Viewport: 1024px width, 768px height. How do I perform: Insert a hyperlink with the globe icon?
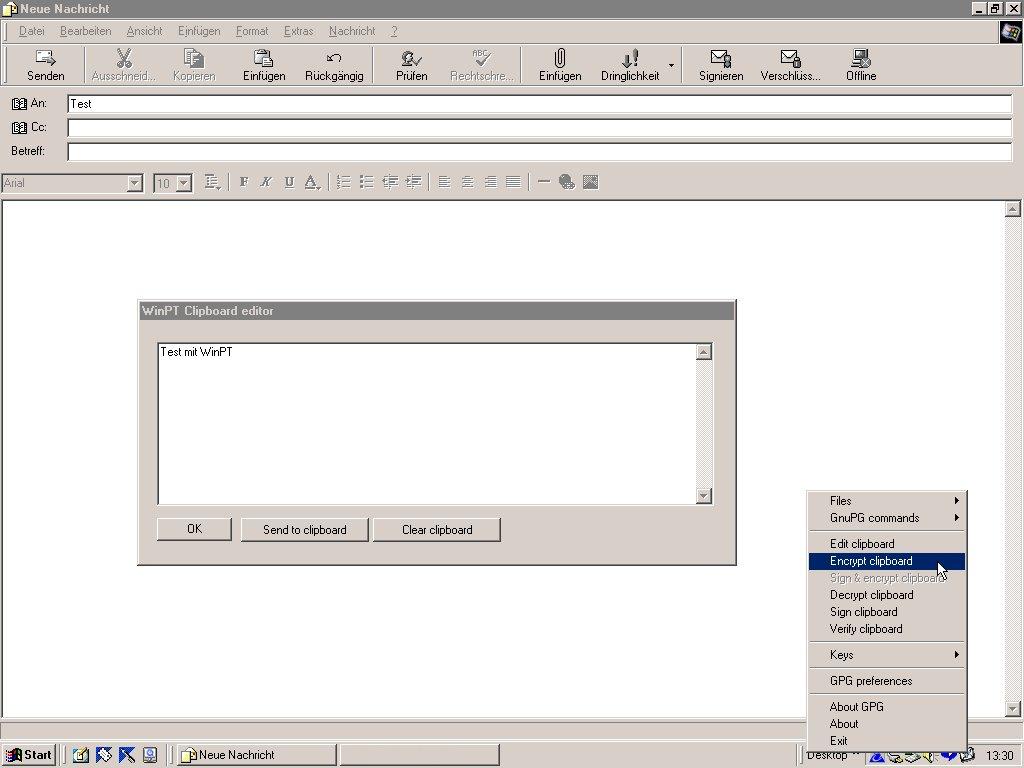(566, 182)
